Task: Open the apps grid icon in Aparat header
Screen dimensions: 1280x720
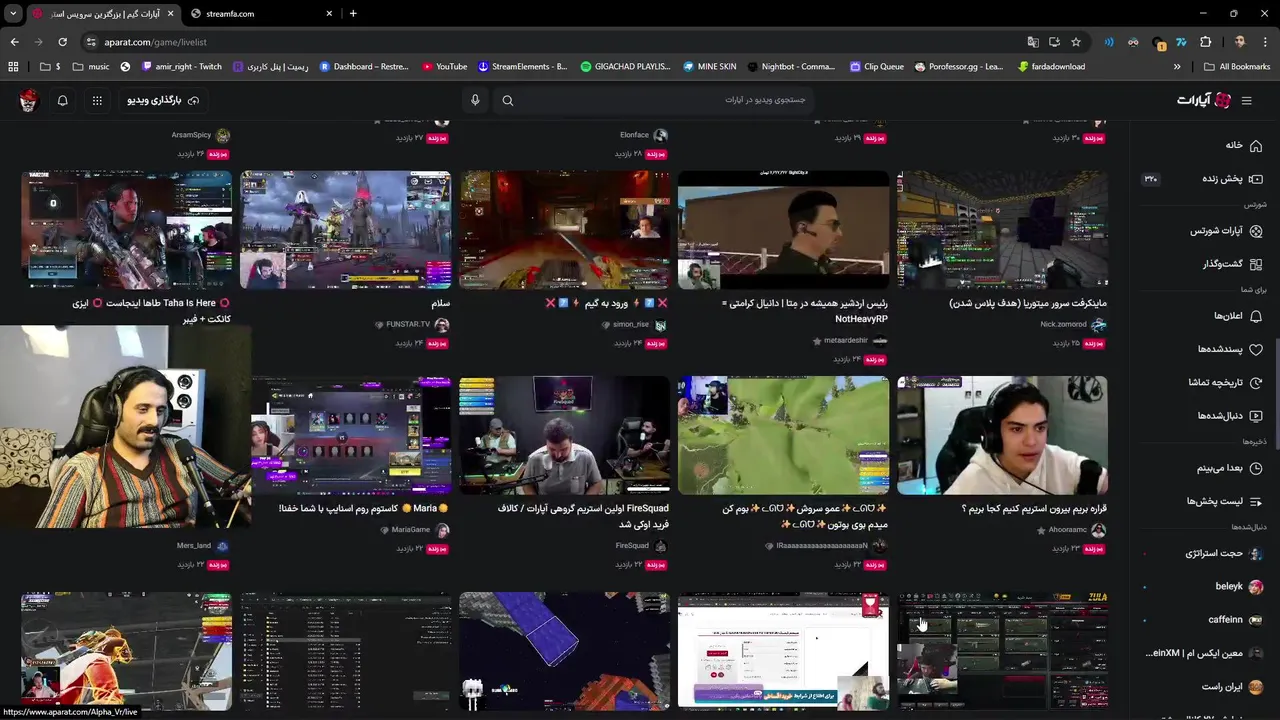Action: [97, 100]
